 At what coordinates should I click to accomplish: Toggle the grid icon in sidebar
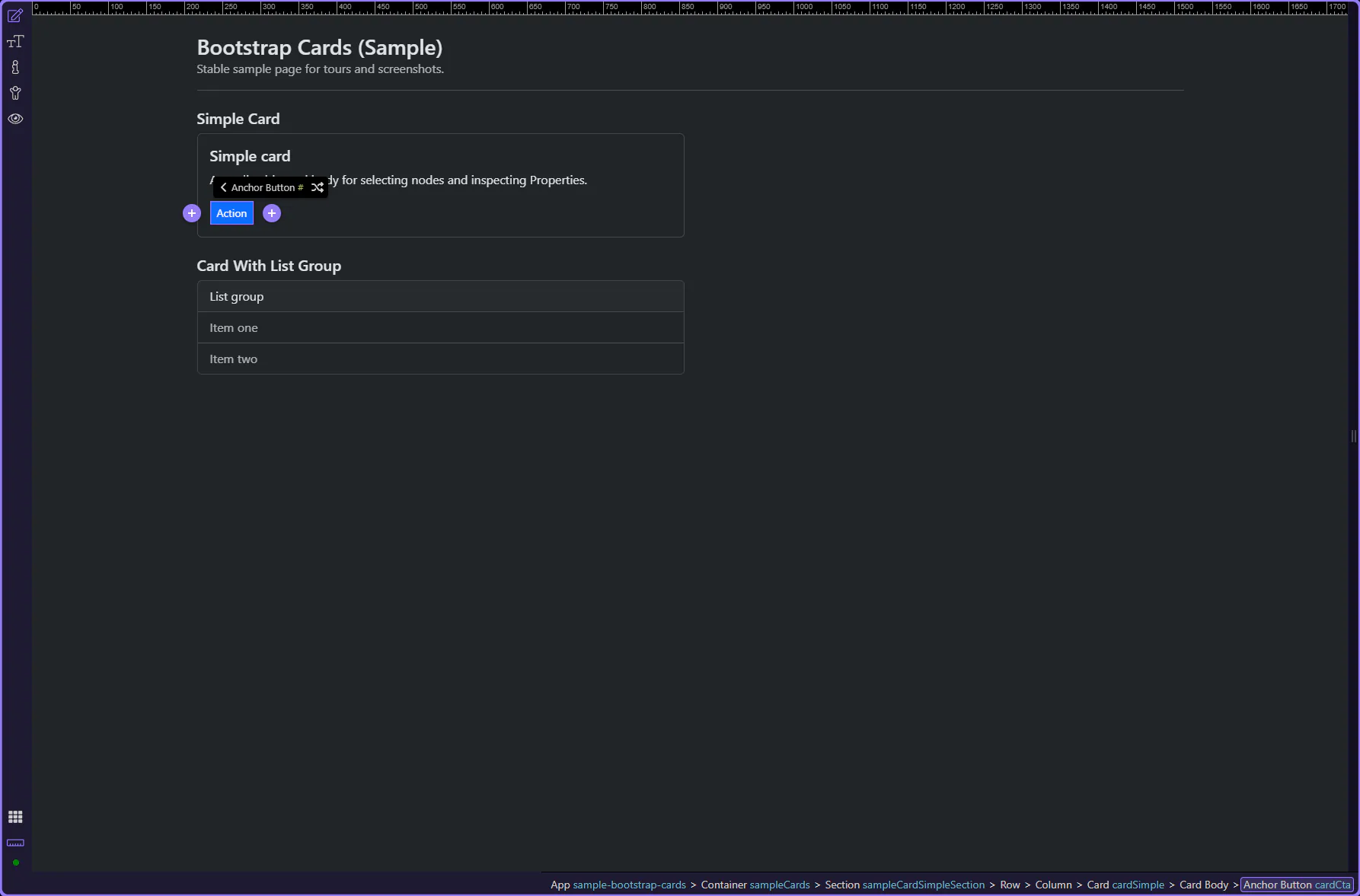click(15, 817)
